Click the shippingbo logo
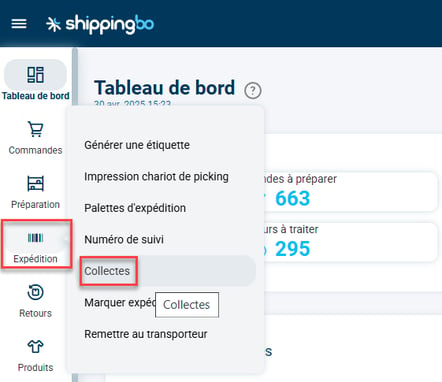Viewport: 442px width, 382px height. point(100,24)
